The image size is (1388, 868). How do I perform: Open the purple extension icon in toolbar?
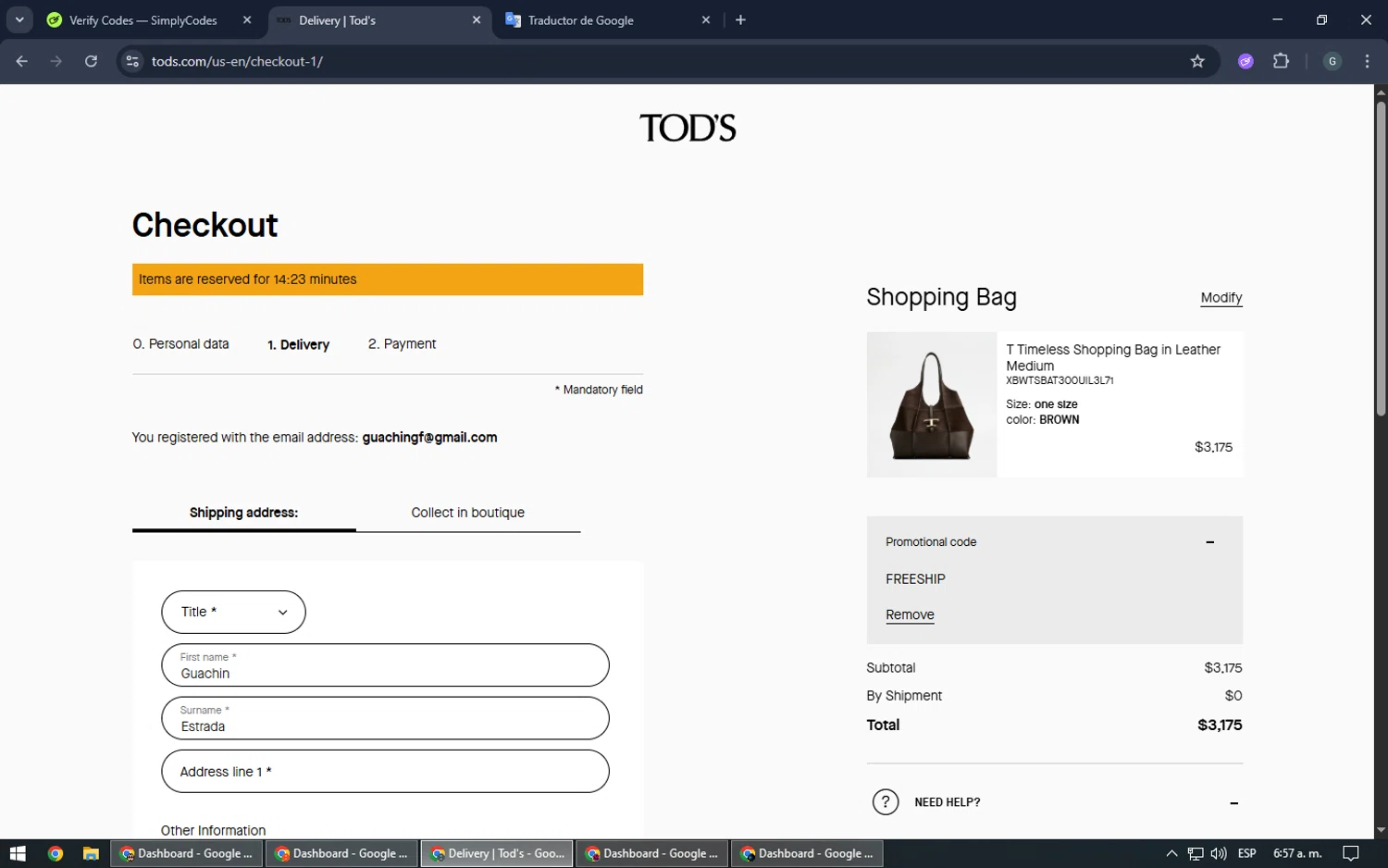point(1245,61)
